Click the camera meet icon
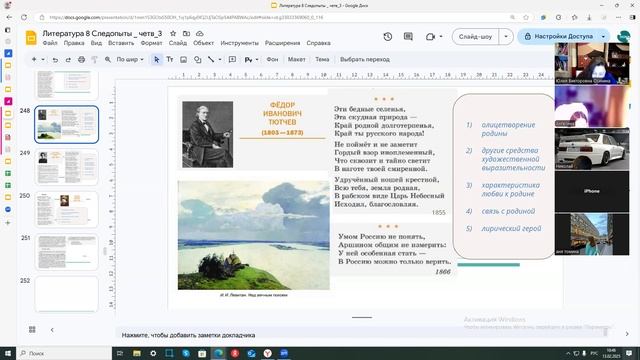The width and height of the screenshot is (640, 360). (430, 37)
